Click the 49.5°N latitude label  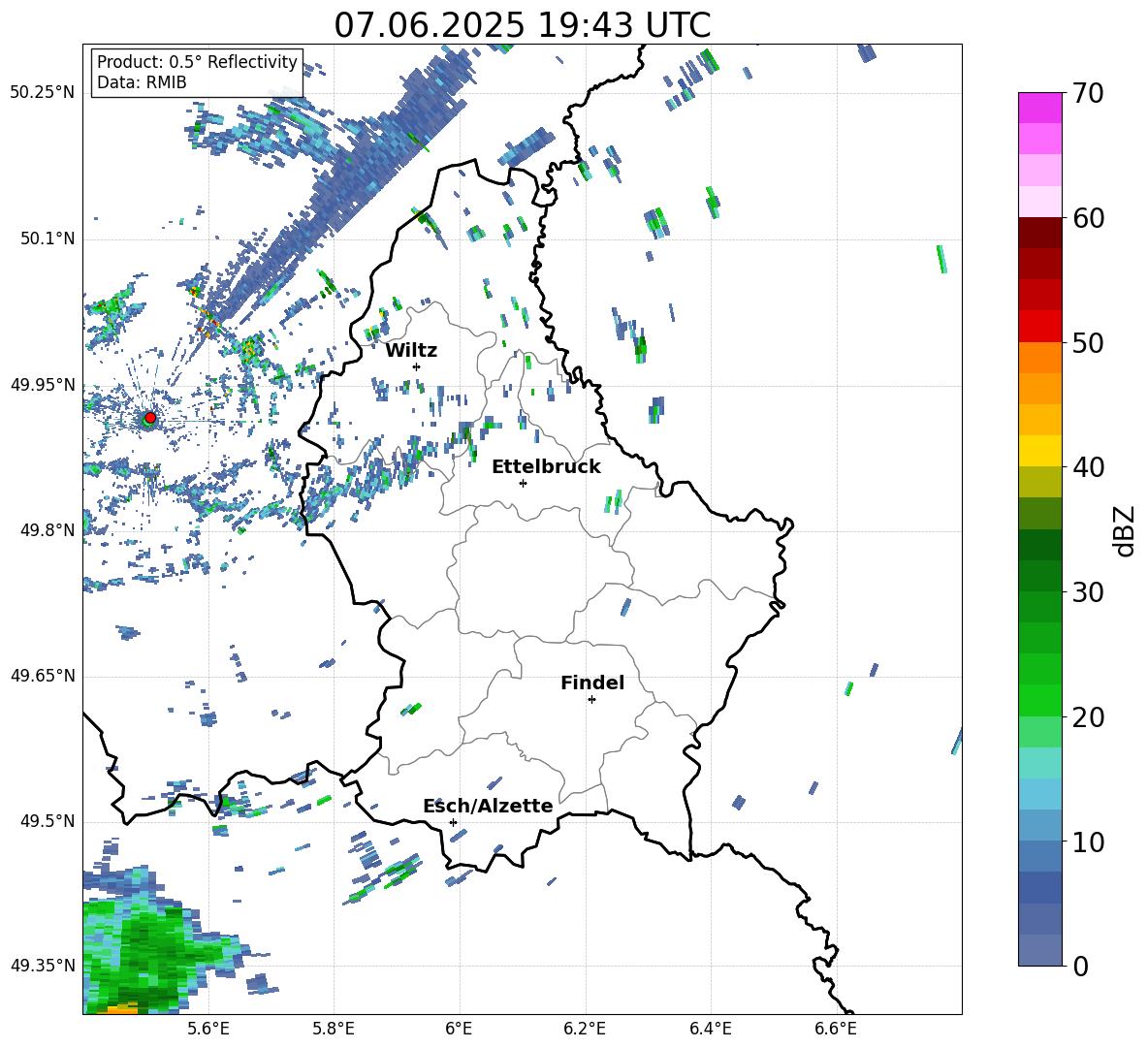tap(48, 821)
